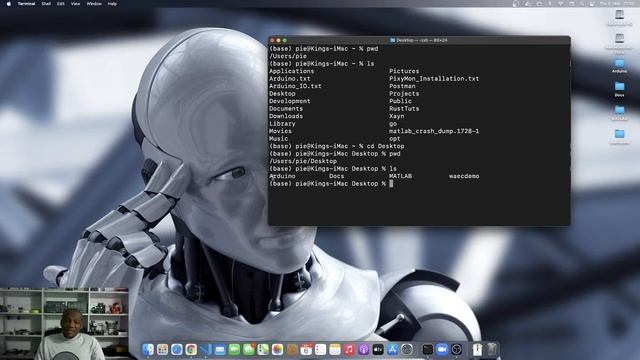Open Finder from the dock
This screenshot has width=640, height=360.
[x=148, y=349]
